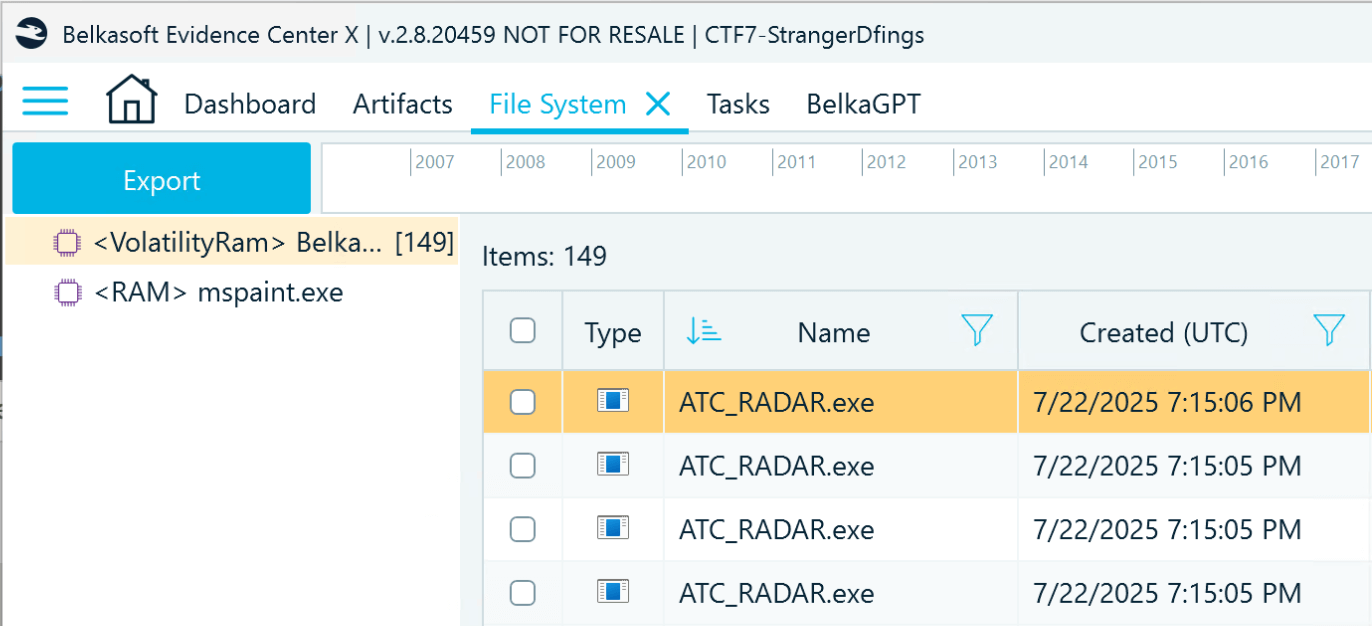Close the File System tab
The image size is (1372, 626).
[x=658, y=103]
